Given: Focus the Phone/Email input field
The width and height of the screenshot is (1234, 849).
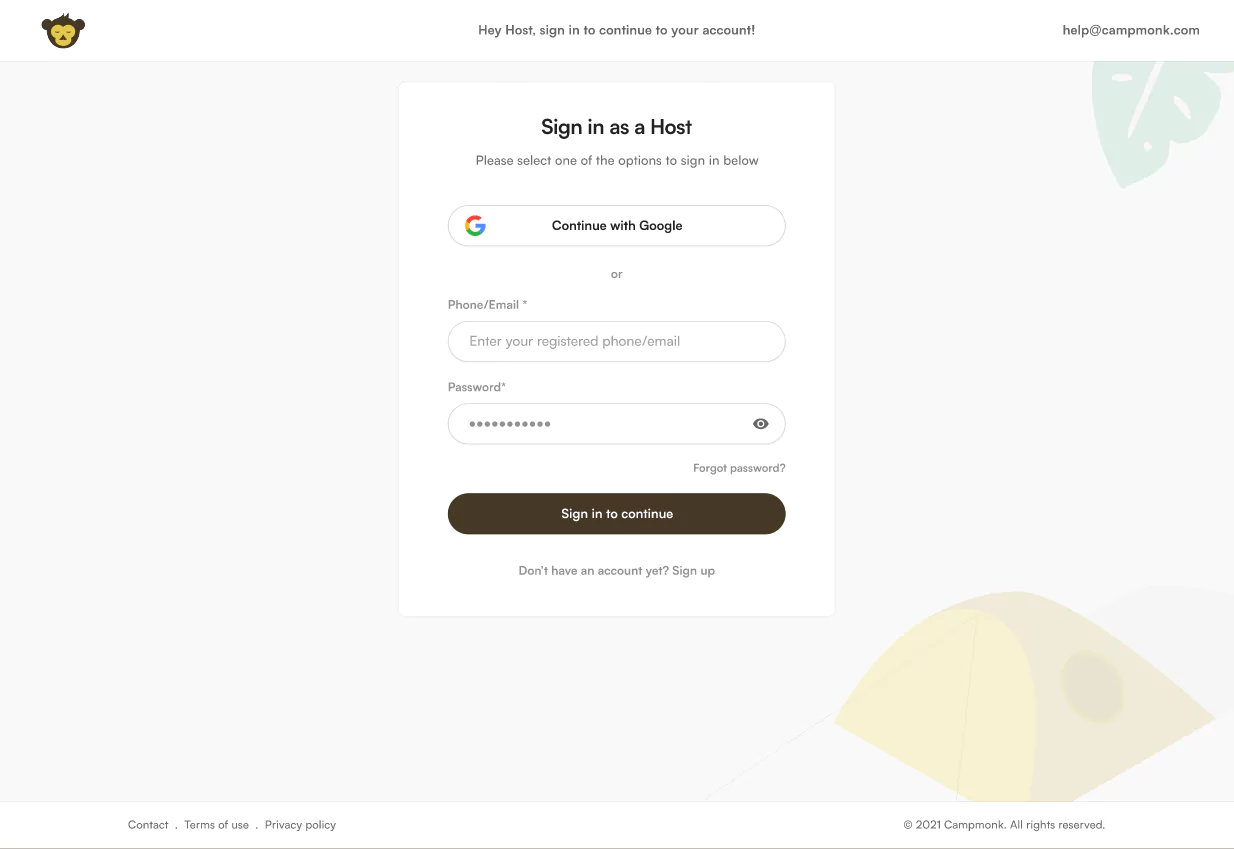Looking at the screenshot, I should click(616, 342).
